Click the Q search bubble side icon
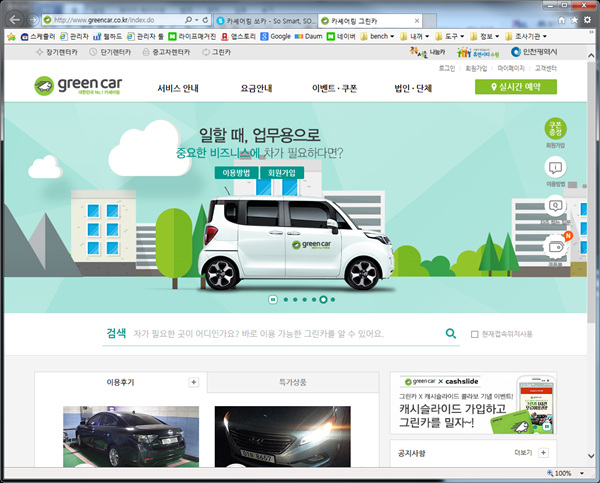The height and width of the screenshot is (483, 600). 555,206
